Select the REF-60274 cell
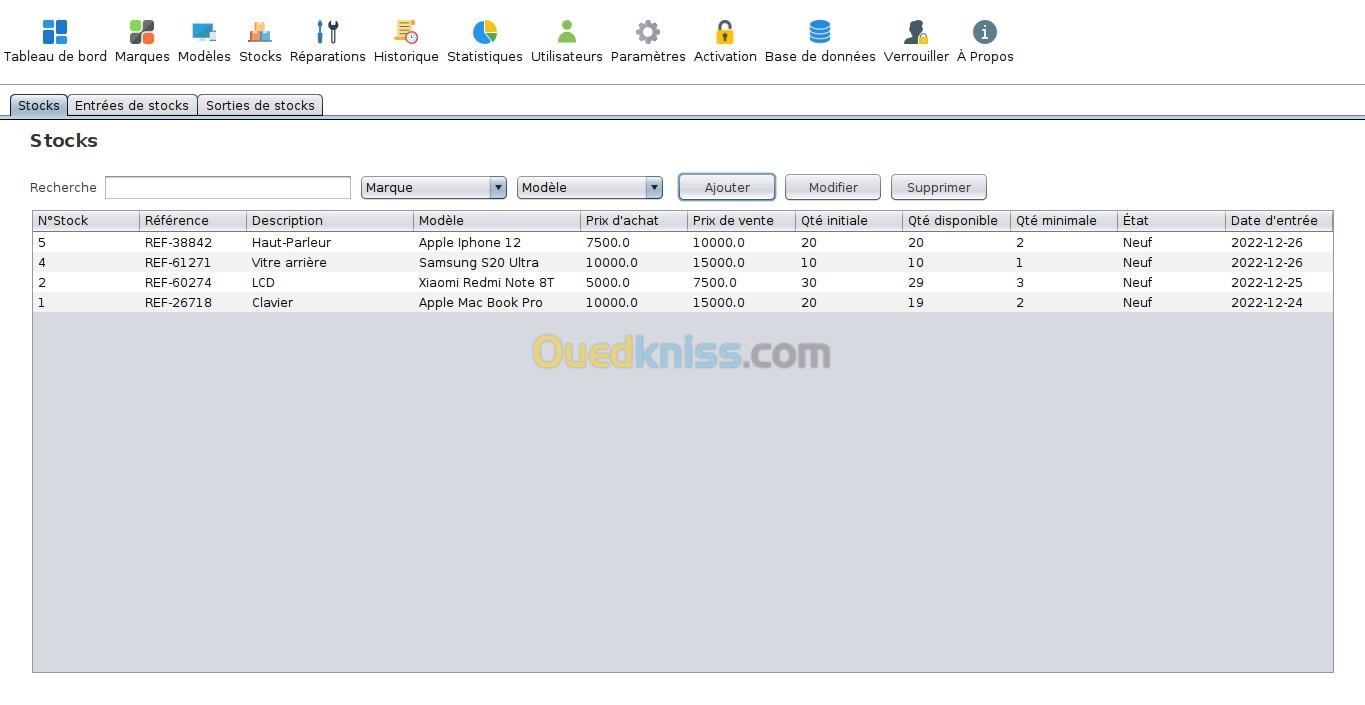The height and width of the screenshot is (705, 1365). [193, 282]
